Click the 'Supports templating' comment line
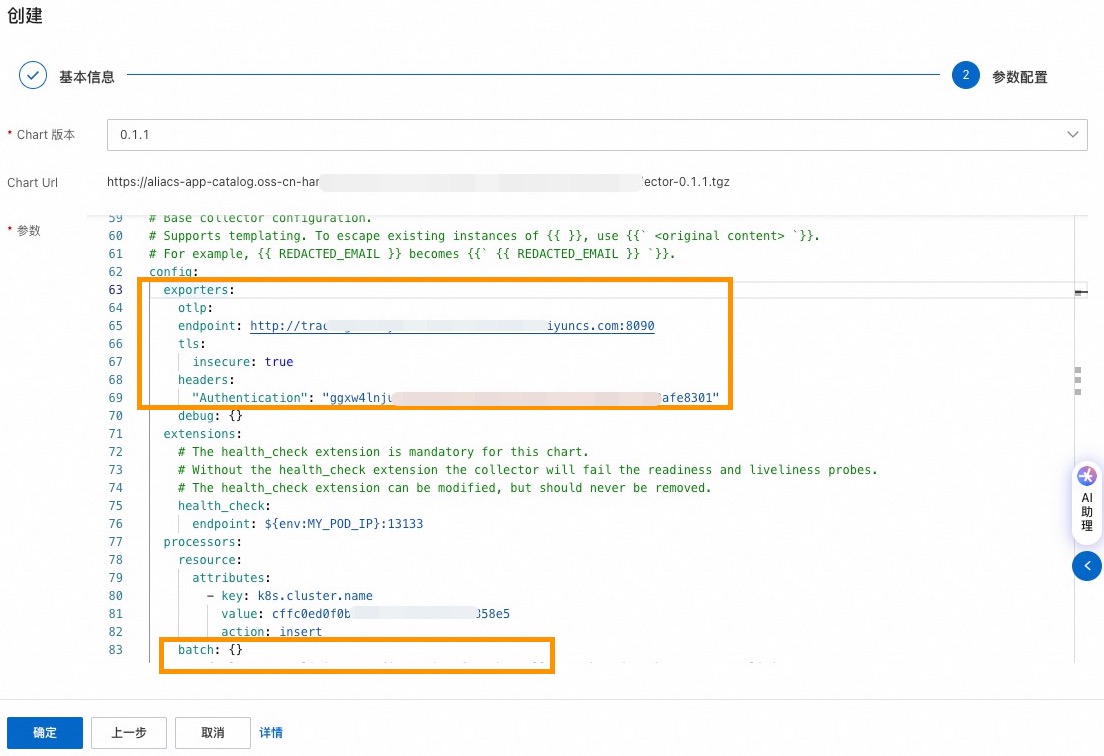 [x=484, y=236]
